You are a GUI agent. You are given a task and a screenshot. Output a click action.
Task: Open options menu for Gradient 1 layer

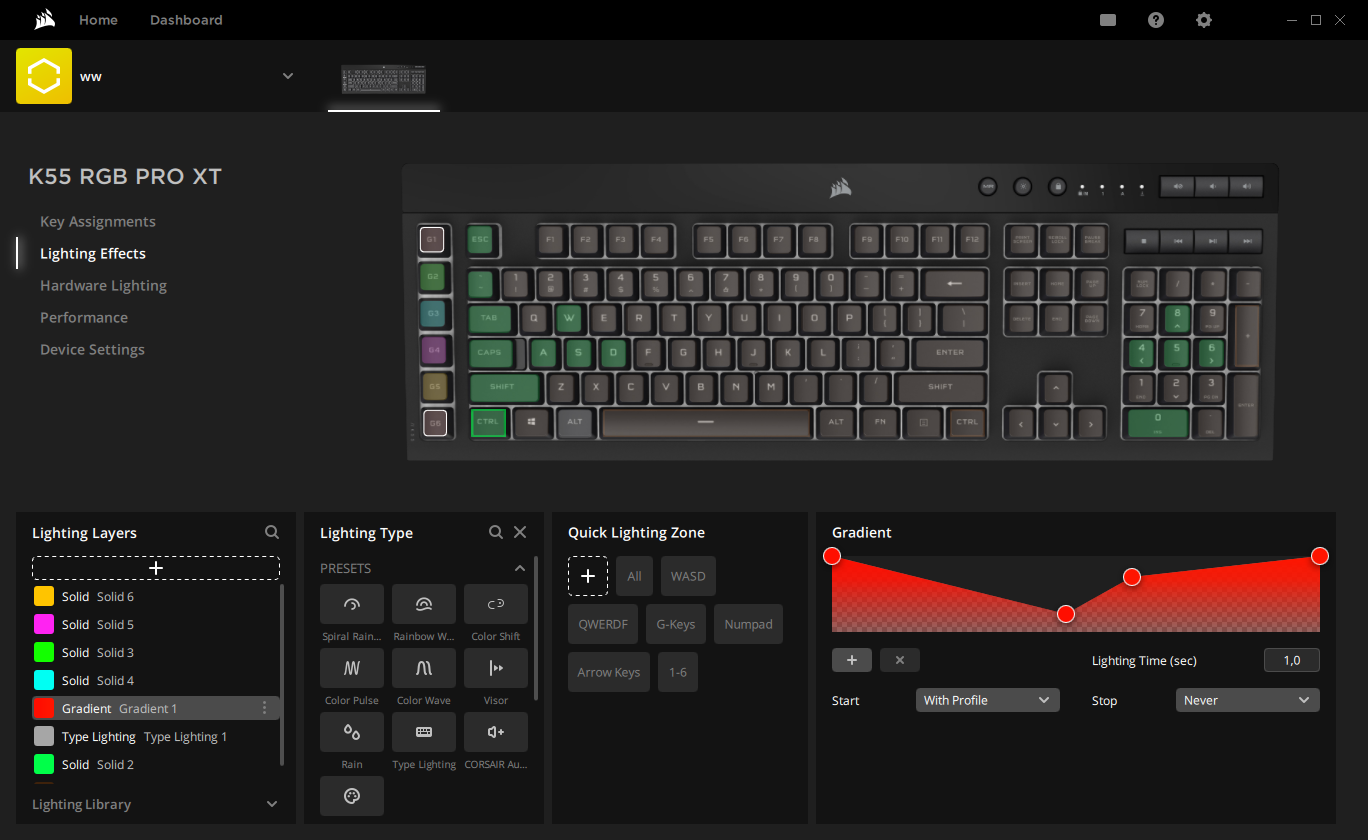click(264, 708)
